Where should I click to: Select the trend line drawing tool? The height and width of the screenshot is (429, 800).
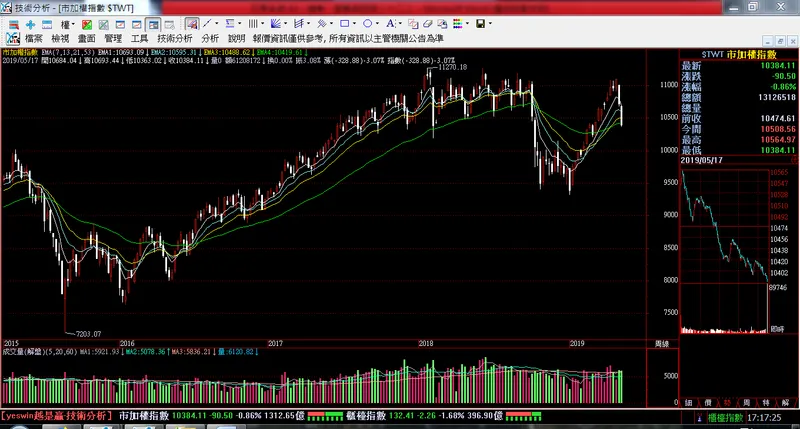click(207, 23)
